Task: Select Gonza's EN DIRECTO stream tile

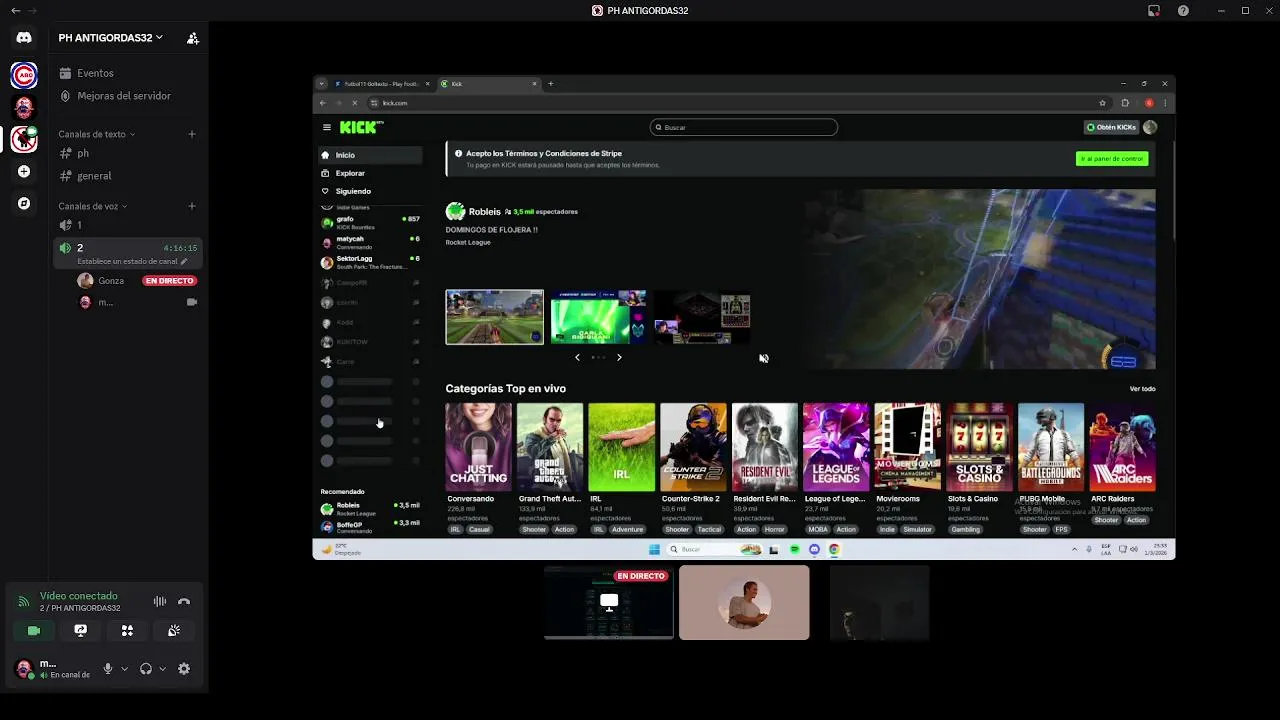Action: coord(609,602)
